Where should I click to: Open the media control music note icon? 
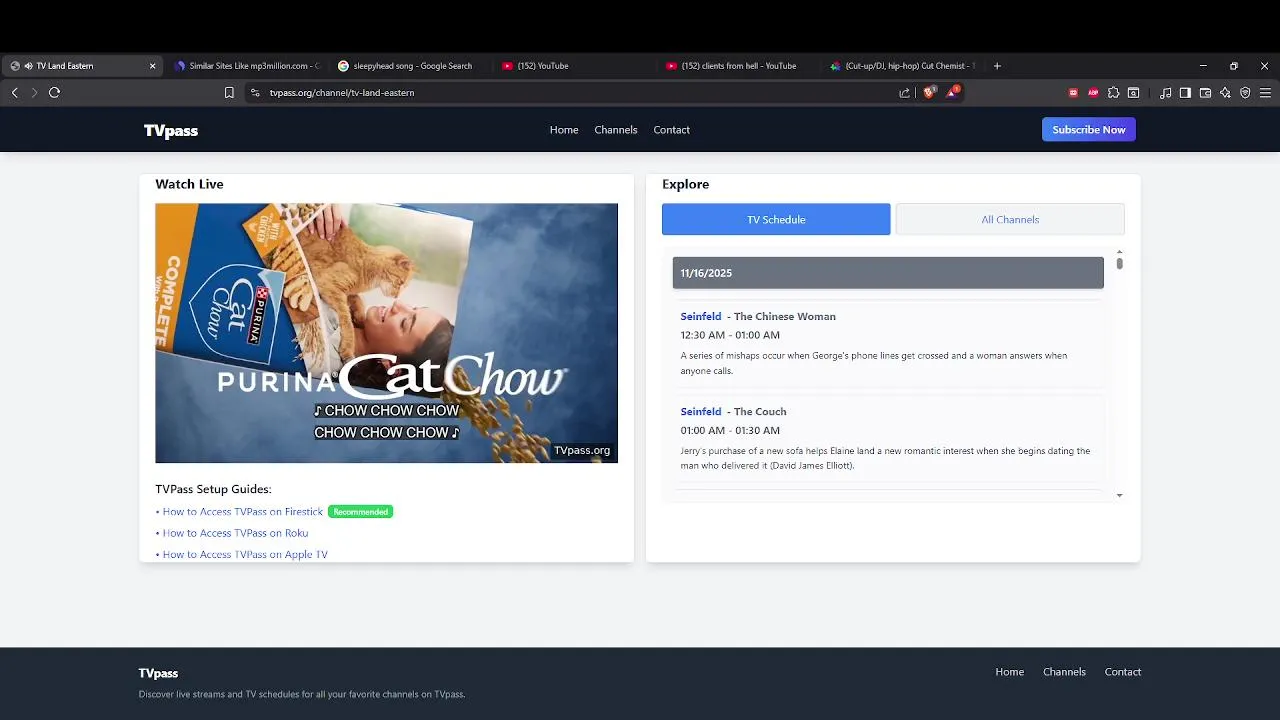pos(1165,92)
